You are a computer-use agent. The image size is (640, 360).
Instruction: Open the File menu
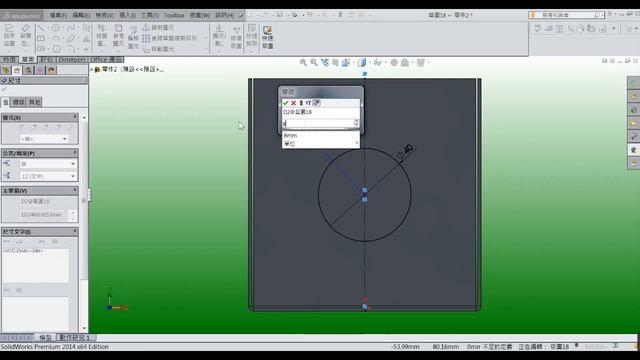click(x=58, y=15)
